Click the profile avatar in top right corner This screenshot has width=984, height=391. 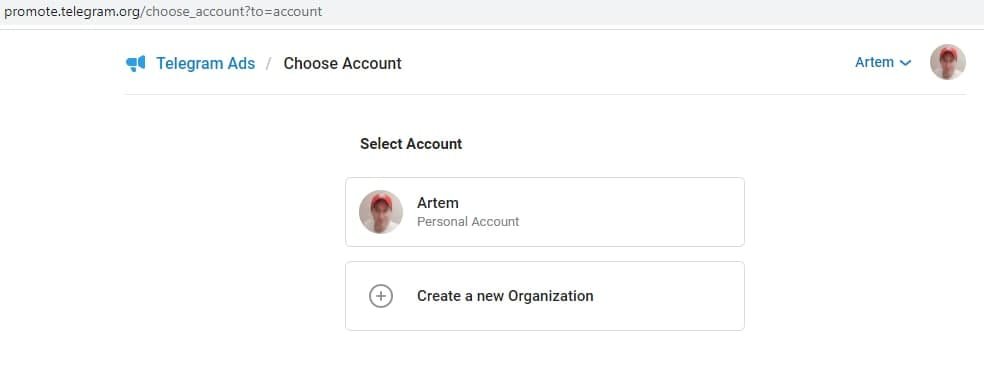(948, 62)
